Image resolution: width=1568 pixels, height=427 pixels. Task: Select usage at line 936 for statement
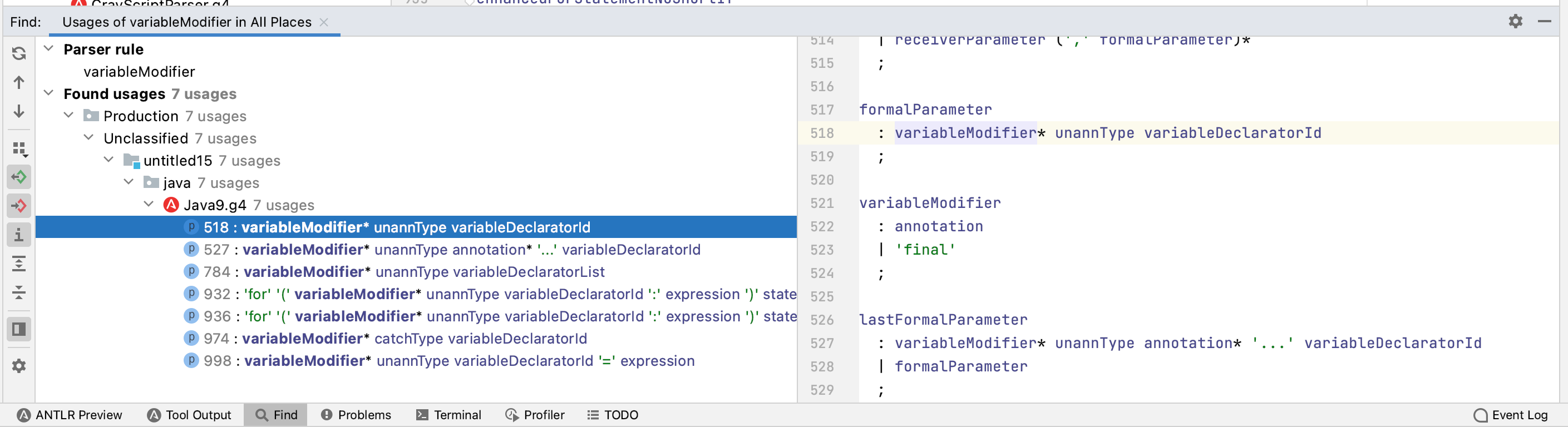pyautogui.click(x=416, y=316)
